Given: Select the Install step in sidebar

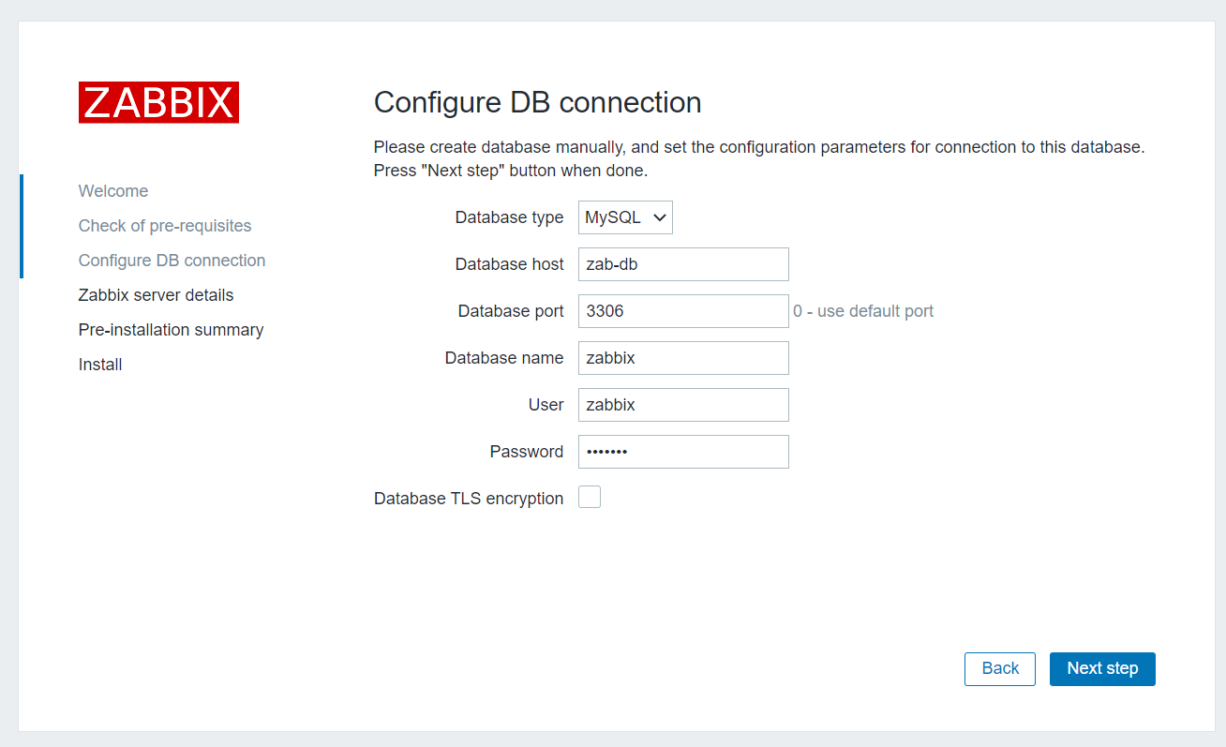Looking at the screenshot, I should click(x=99, y=364).
